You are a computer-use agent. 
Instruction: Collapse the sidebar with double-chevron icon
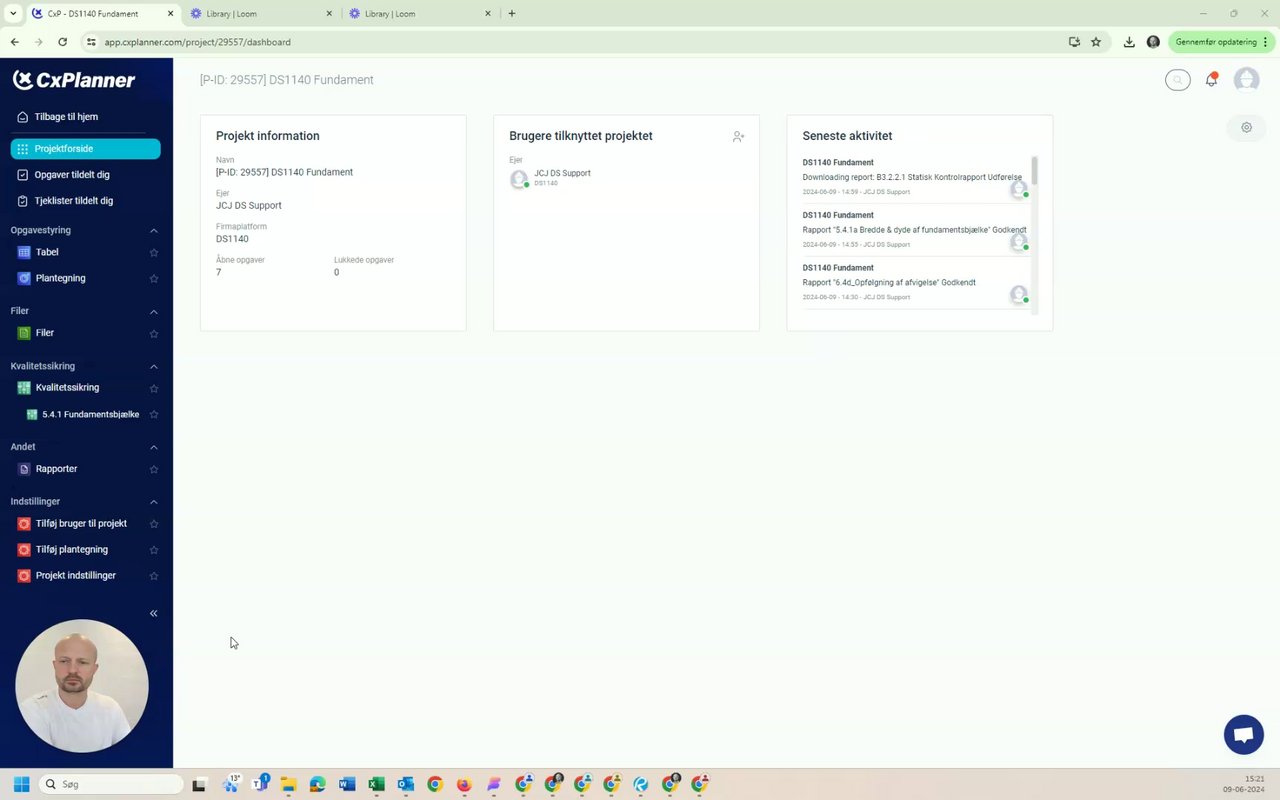point(153,613)
